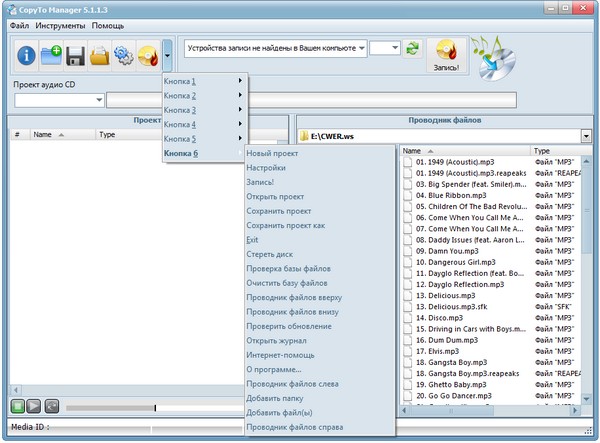The width and height of the screenshot is (600, 443).
Task: Click the yellow open project icon
Action: 99,56
